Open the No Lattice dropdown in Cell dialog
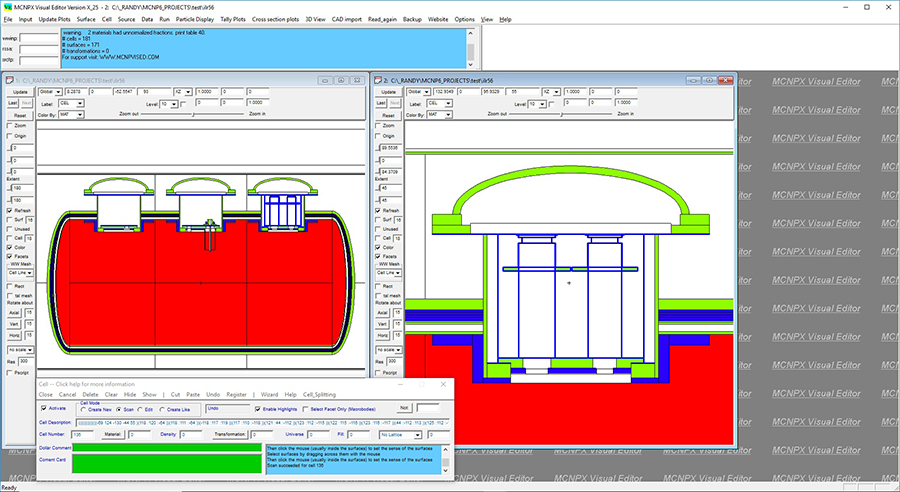The image size is (900, 492). (417, 435)
